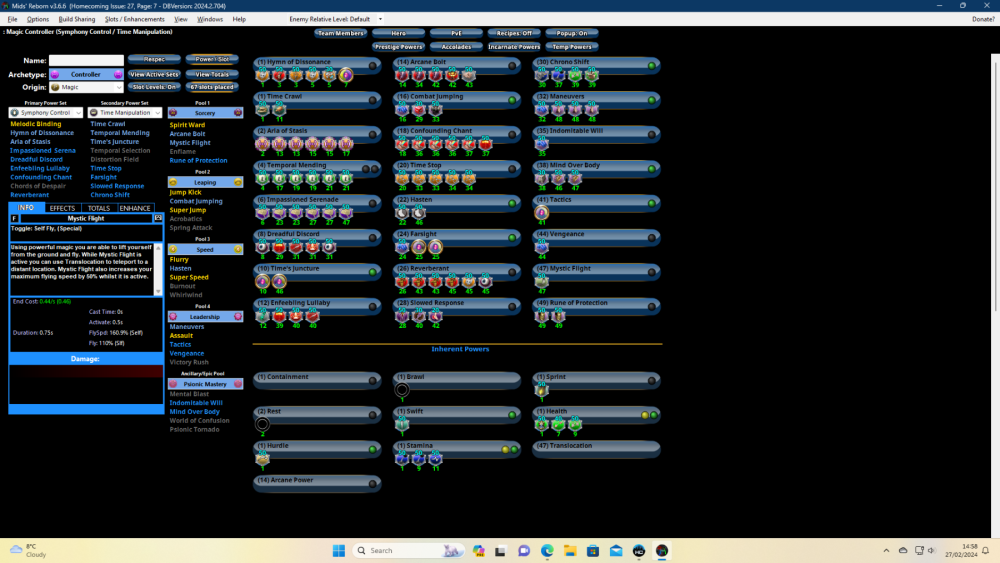Toggle the Tactics power indicator
The image size is (1000, 563).
pyautogui.click(x=652, y=203)
